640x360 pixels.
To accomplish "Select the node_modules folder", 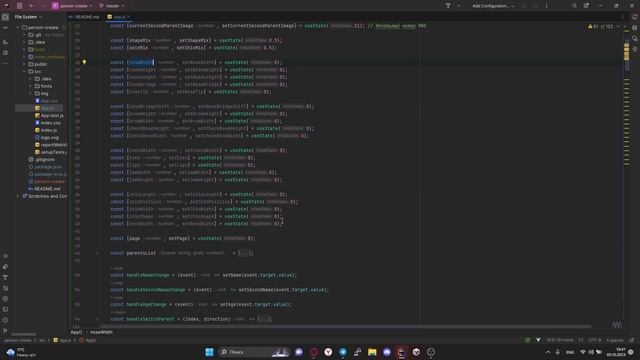I will 46,57.
